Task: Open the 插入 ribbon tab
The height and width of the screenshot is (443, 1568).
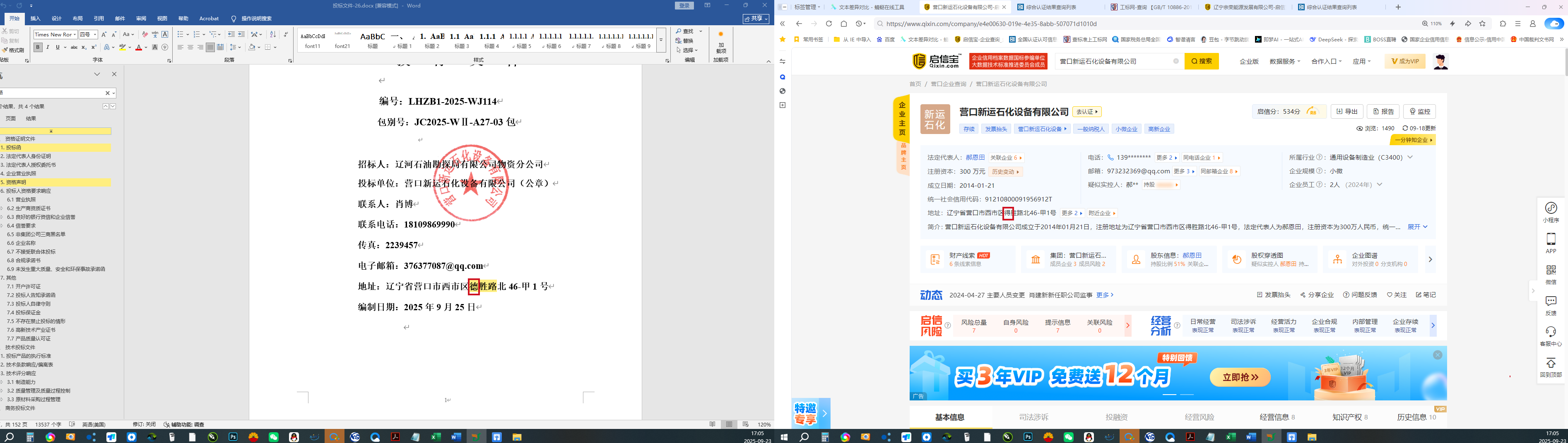Action: 35,19
